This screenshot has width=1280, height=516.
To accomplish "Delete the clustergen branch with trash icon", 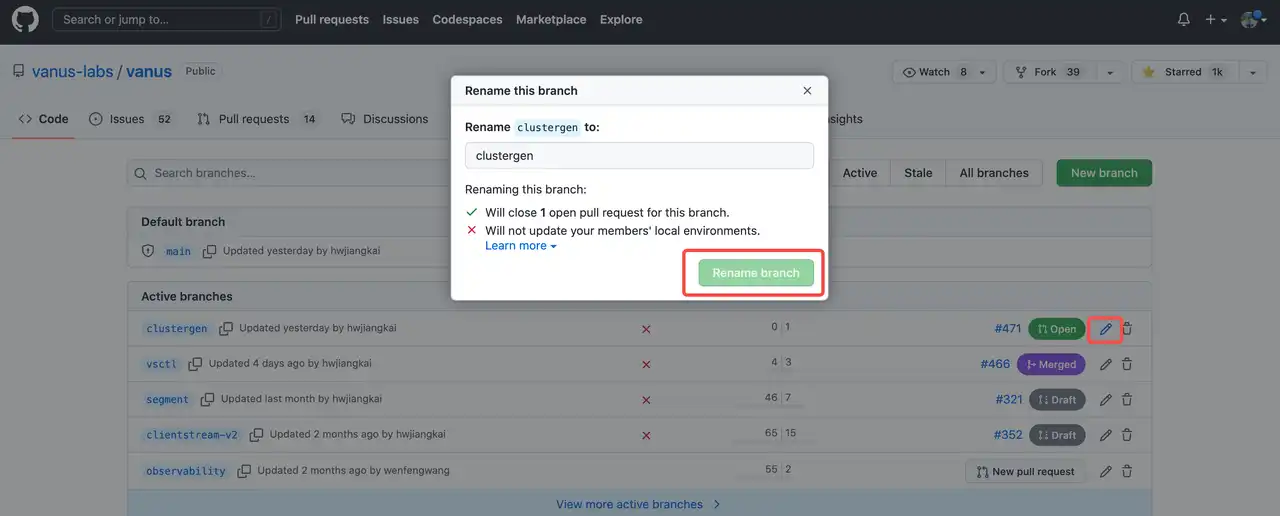I will (1127, 329).
